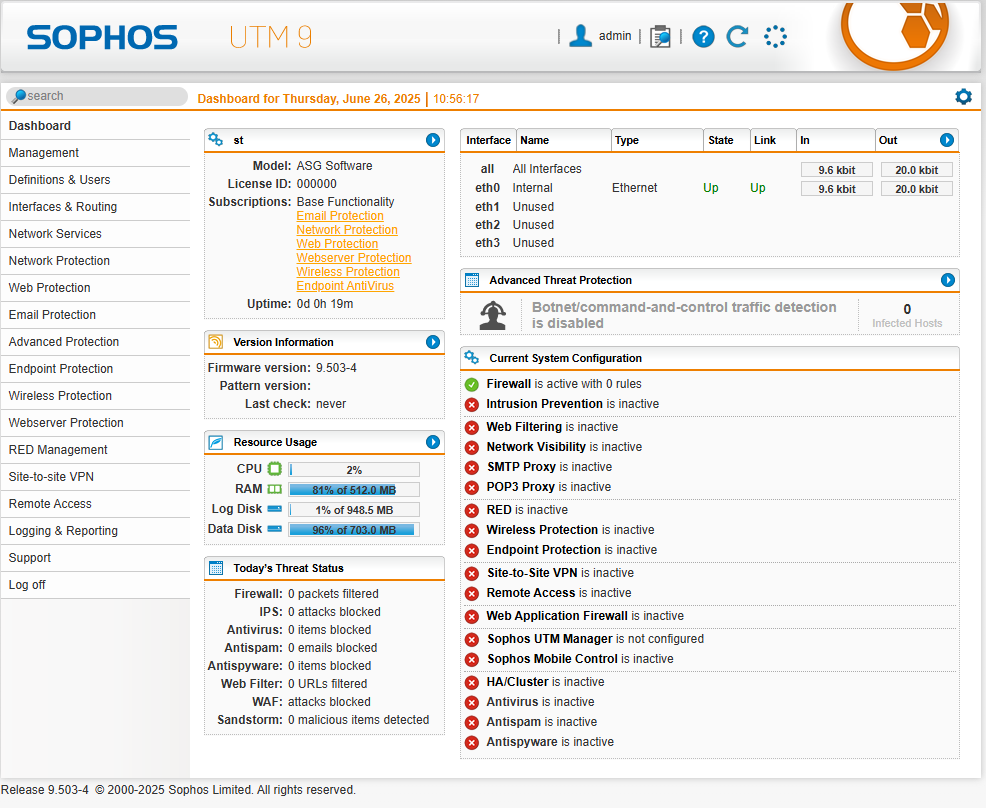Click the green Firewall active status icon
This screenshot has height=808, width=986.
[x=472, y=384]
